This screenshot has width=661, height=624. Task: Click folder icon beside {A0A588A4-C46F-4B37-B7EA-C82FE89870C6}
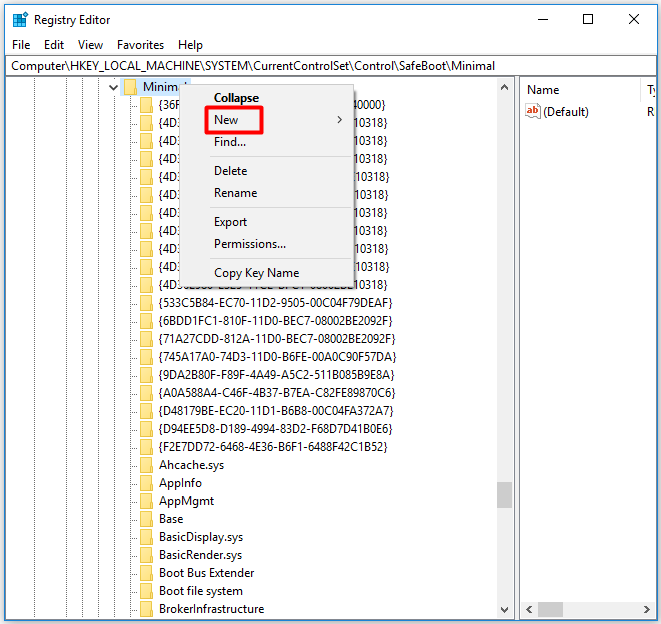tap(146, 393)
